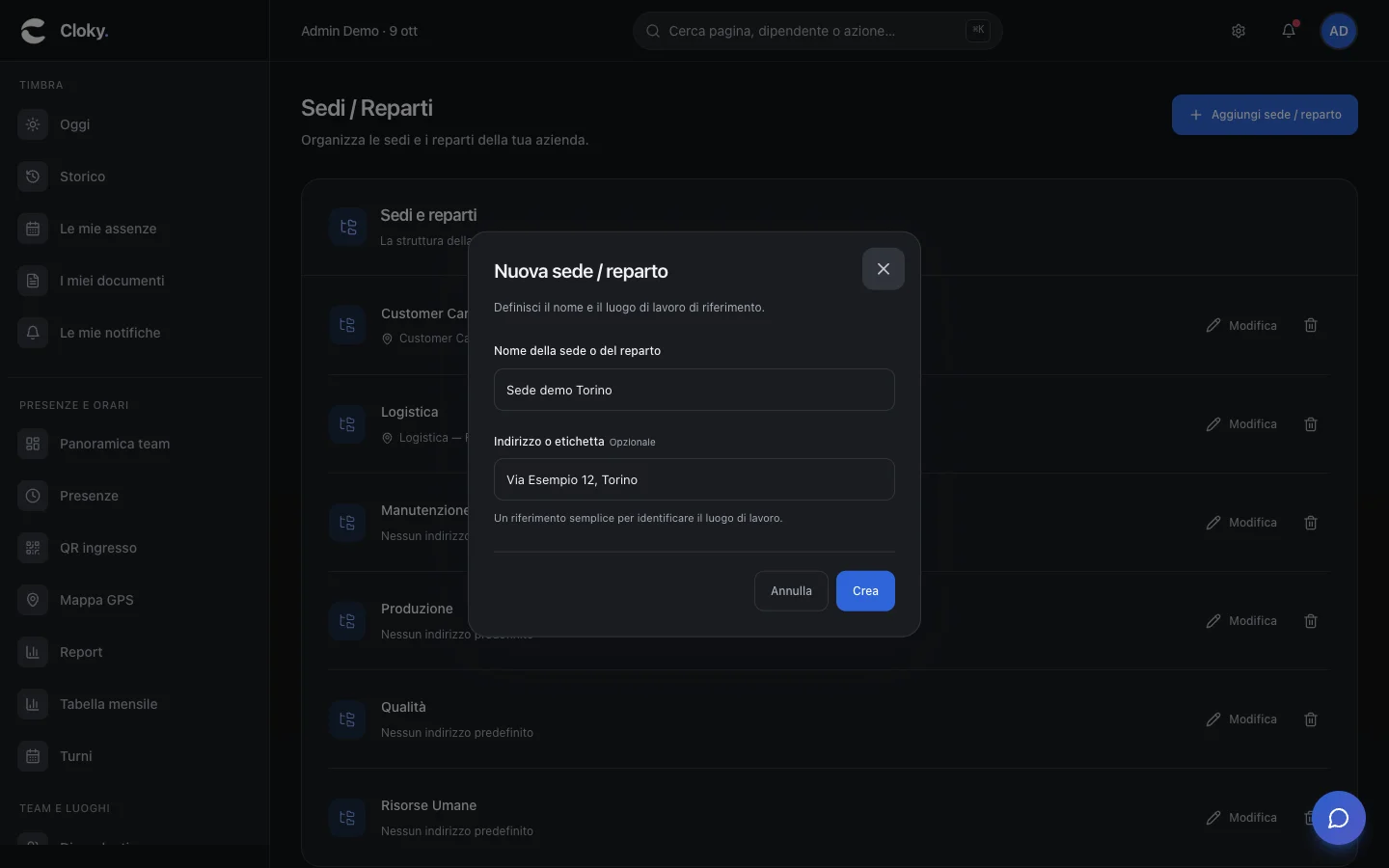Open the notifications bell icon
Image resolution: width=1389 pixels, height=868 pixels.
coord(1289,31)
